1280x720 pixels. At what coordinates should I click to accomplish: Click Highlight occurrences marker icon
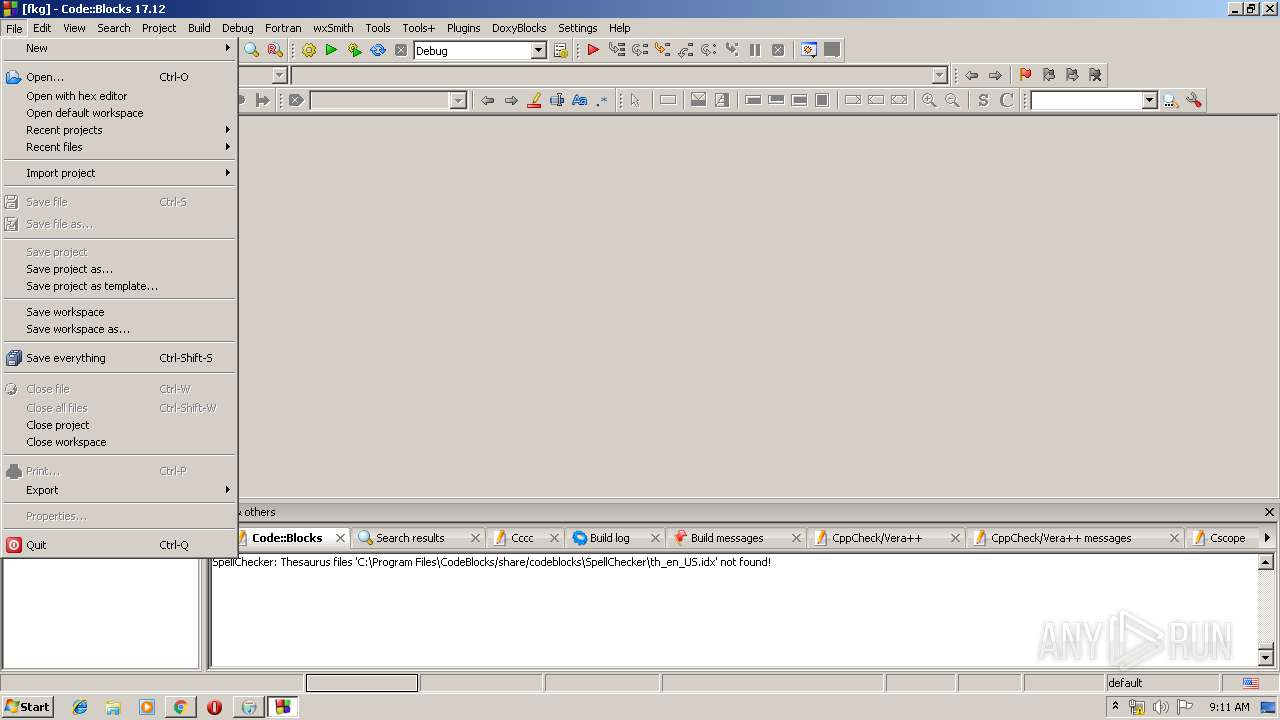[534, 100]
